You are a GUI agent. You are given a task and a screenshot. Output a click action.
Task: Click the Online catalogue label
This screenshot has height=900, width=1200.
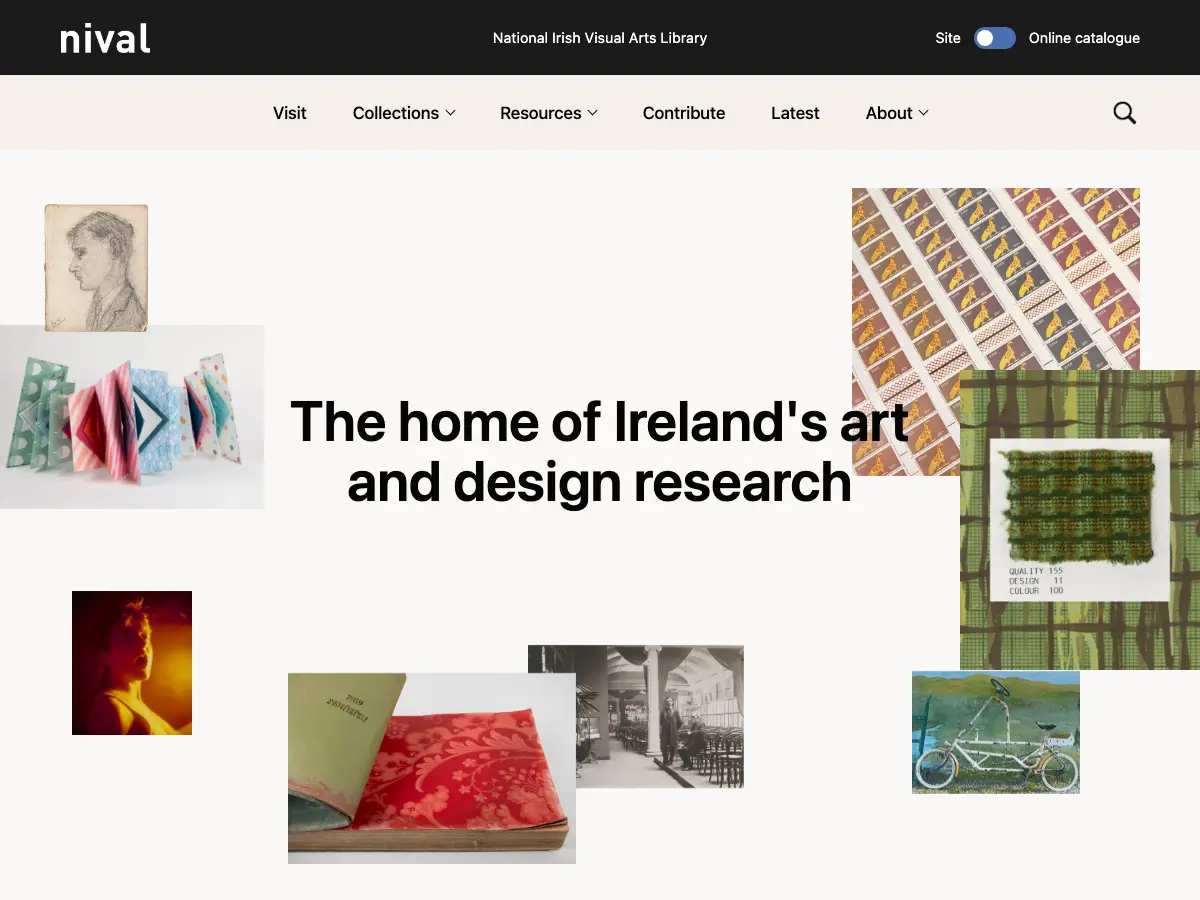1084,38
